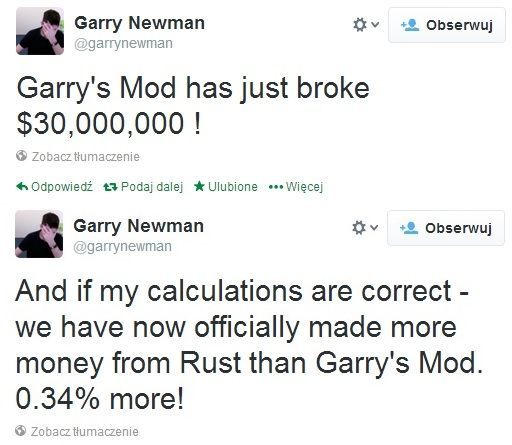The width and height of the screenshot is (512, 445).
Task: Click Zobacz tłumaczenie under second tweet
Action: [85, 432]
